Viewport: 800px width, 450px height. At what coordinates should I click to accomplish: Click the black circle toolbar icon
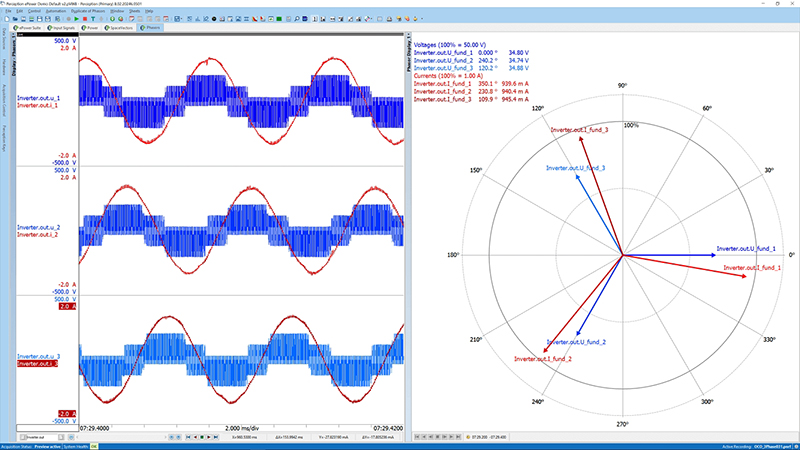pyautogui.click(x=214, y=19)
